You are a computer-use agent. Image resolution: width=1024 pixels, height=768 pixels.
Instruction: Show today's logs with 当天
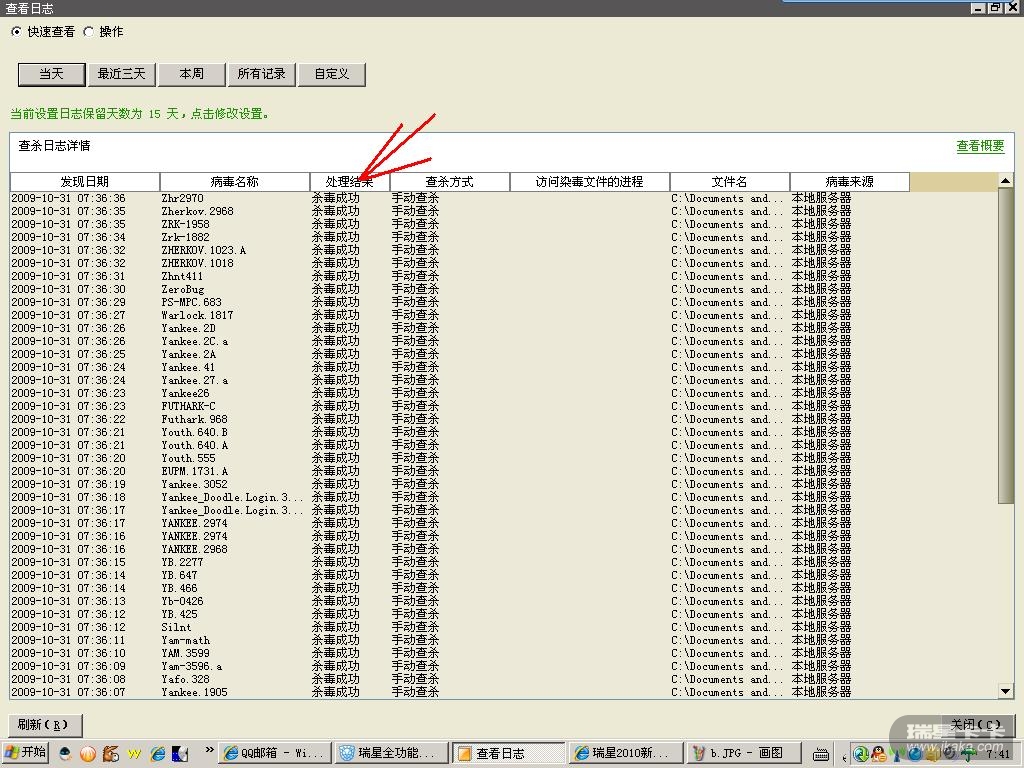[52, 74]
